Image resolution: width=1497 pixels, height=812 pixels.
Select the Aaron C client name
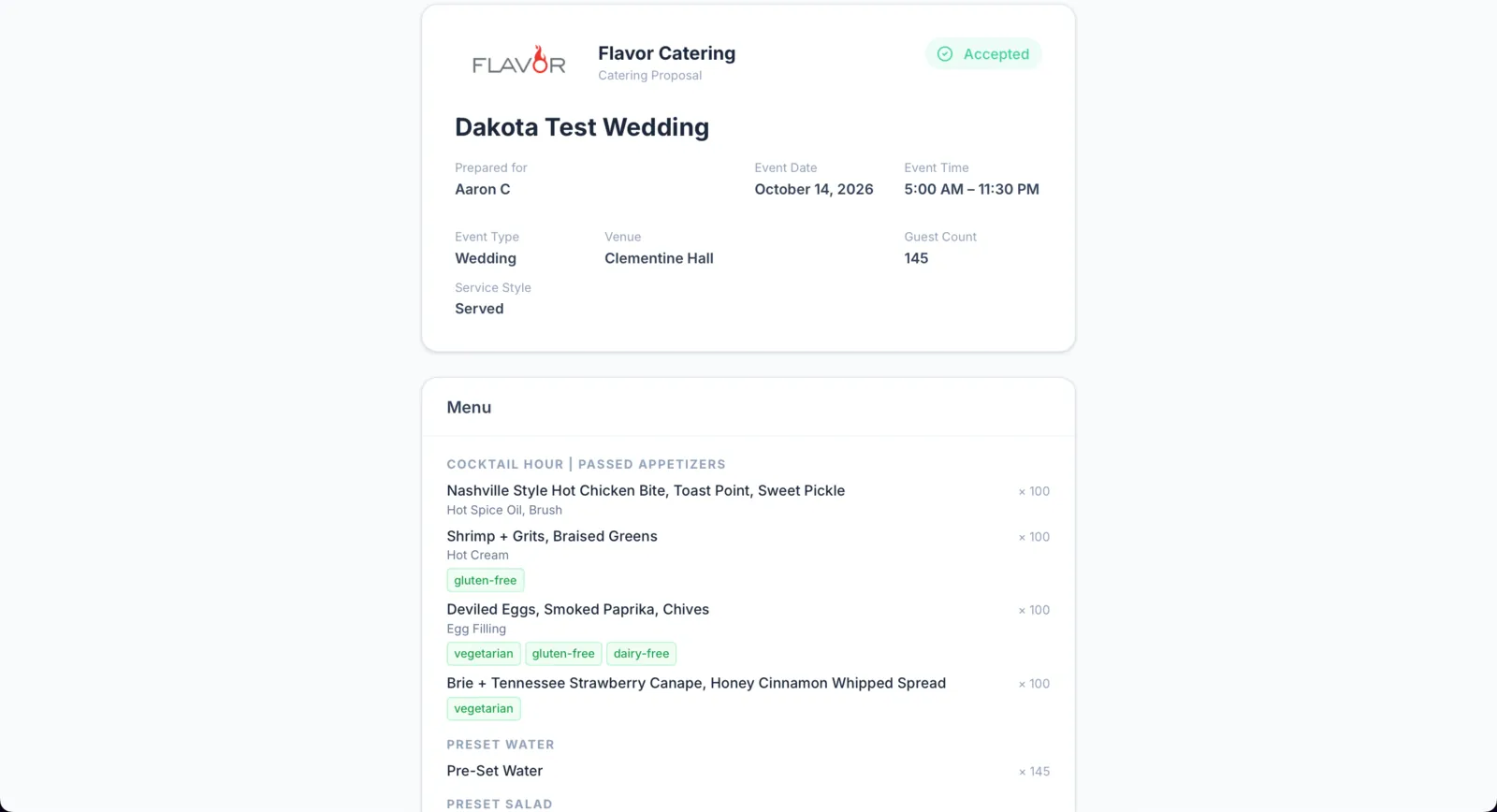(x=482, y=189)
